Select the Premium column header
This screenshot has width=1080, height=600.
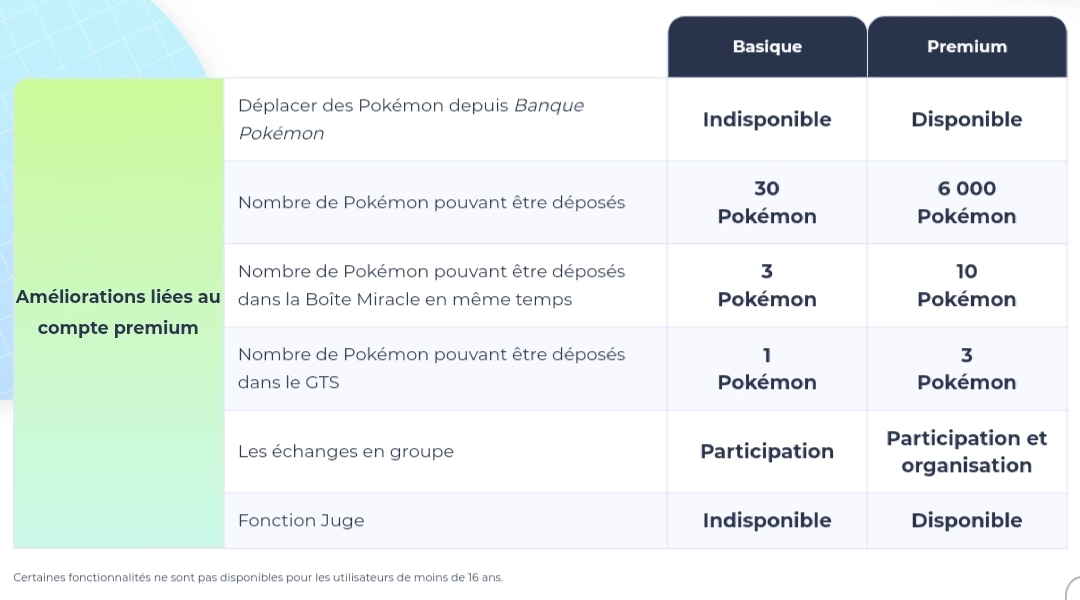tap(967, 47)
